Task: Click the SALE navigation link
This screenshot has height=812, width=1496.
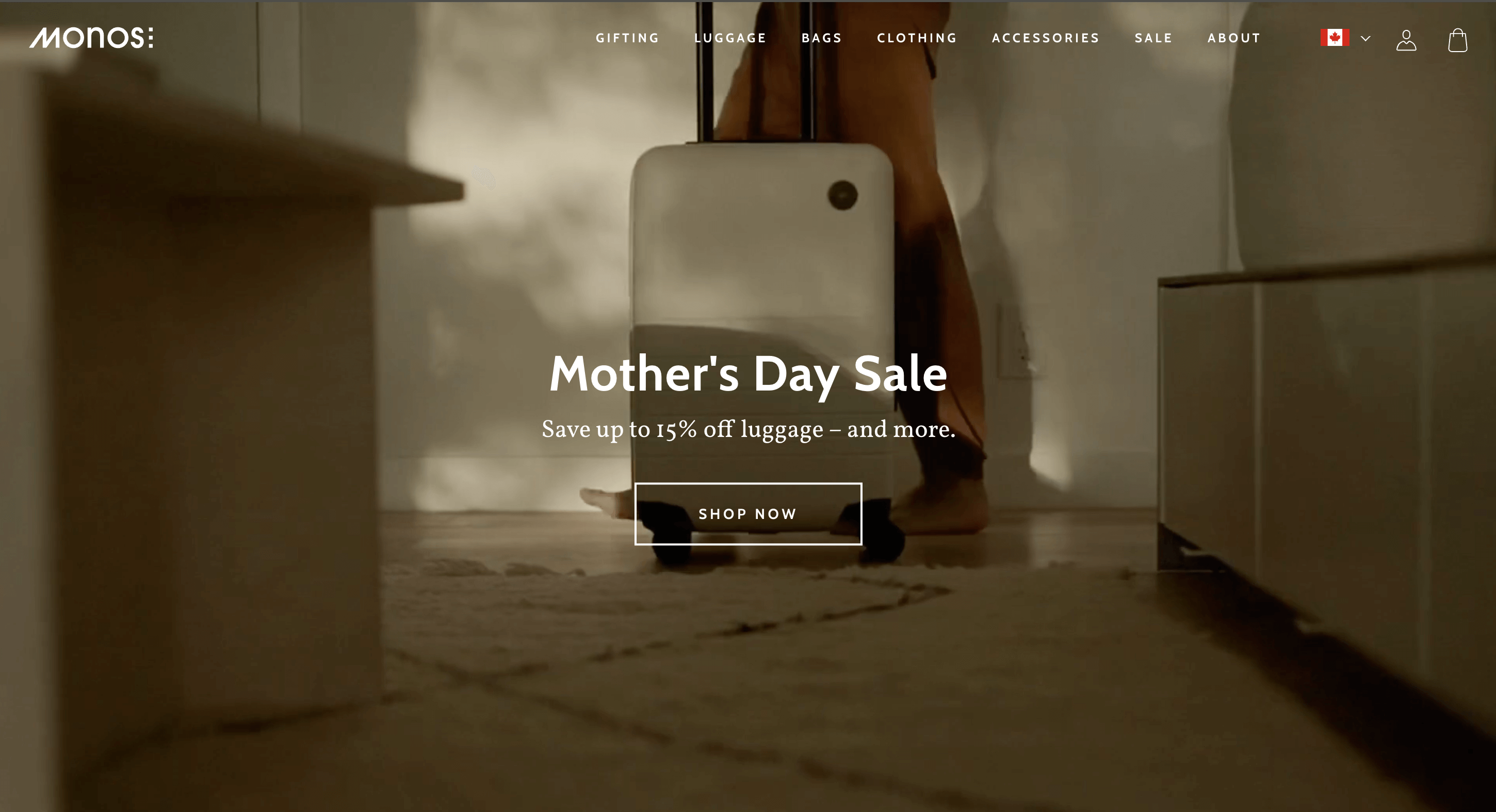Action: click(x=1154, y=38)
